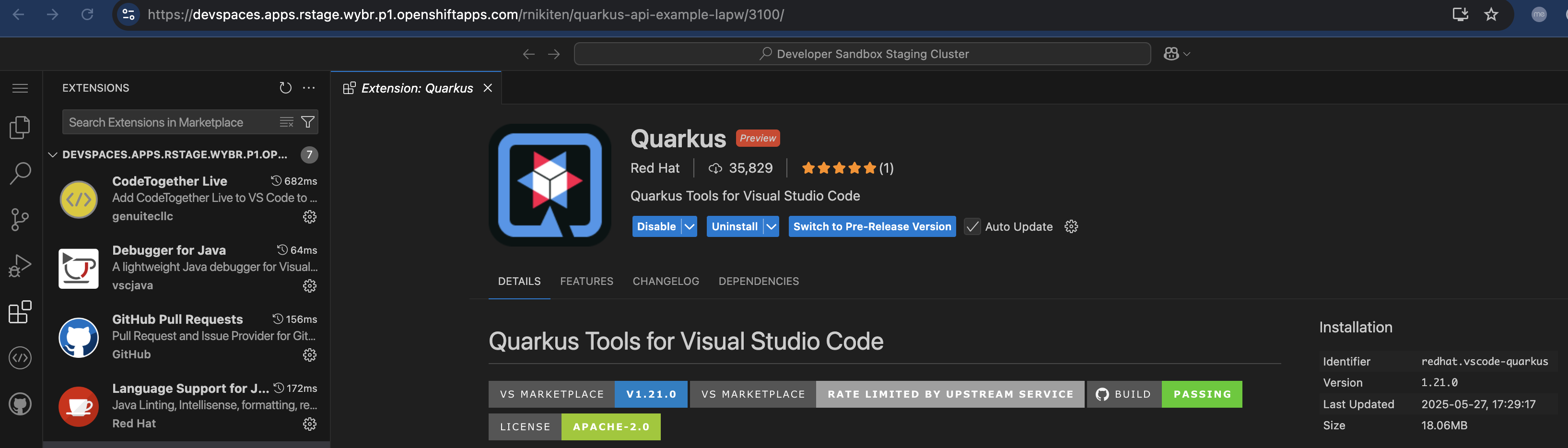The image size is (1568, 448).
Task: Open the Disable dropdown arrow
Action: pos(689,226)
